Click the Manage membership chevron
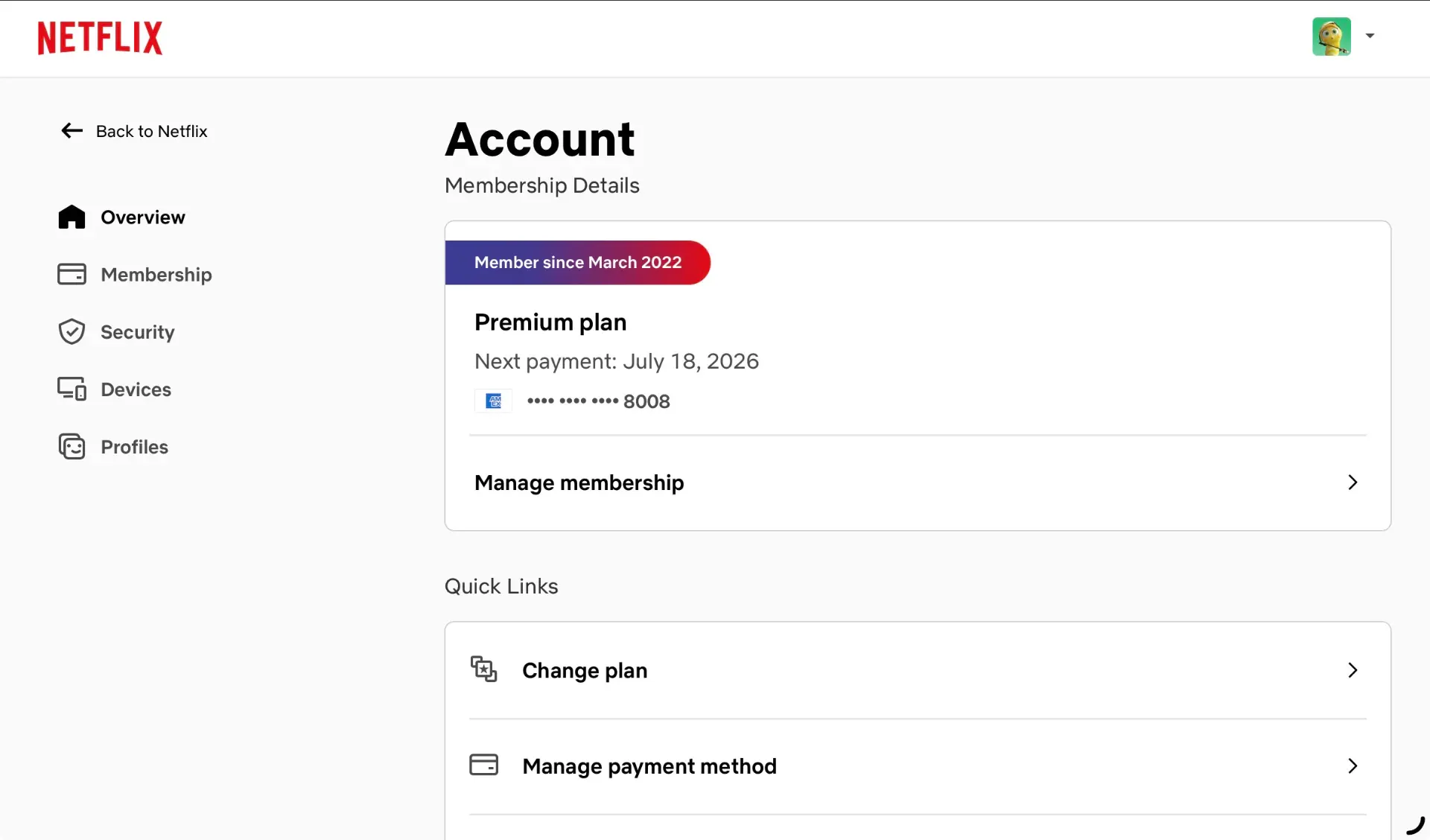 point(1353,483)
